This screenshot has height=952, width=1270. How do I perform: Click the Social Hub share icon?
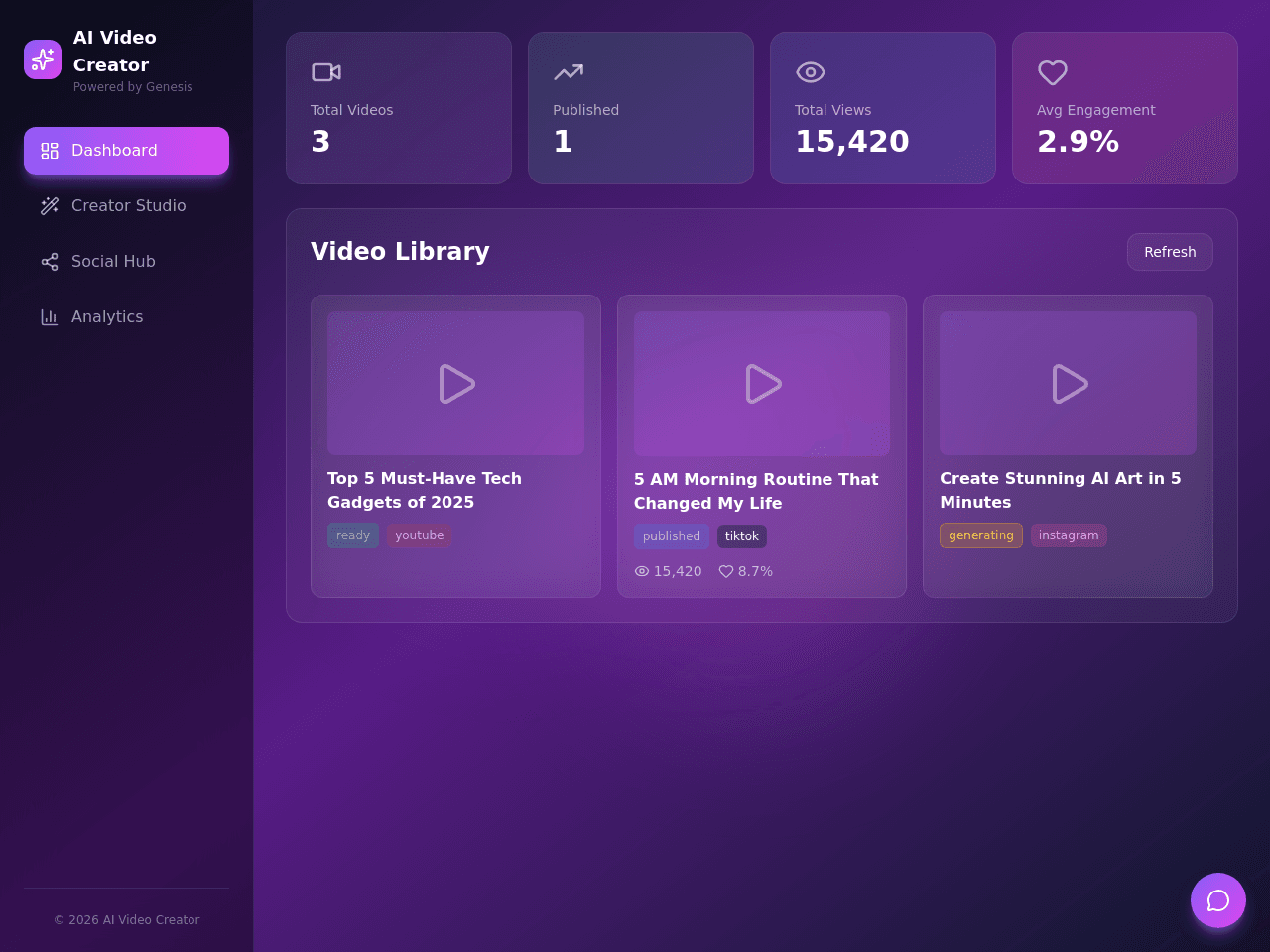pyautogui.click(x=50, y=262)
